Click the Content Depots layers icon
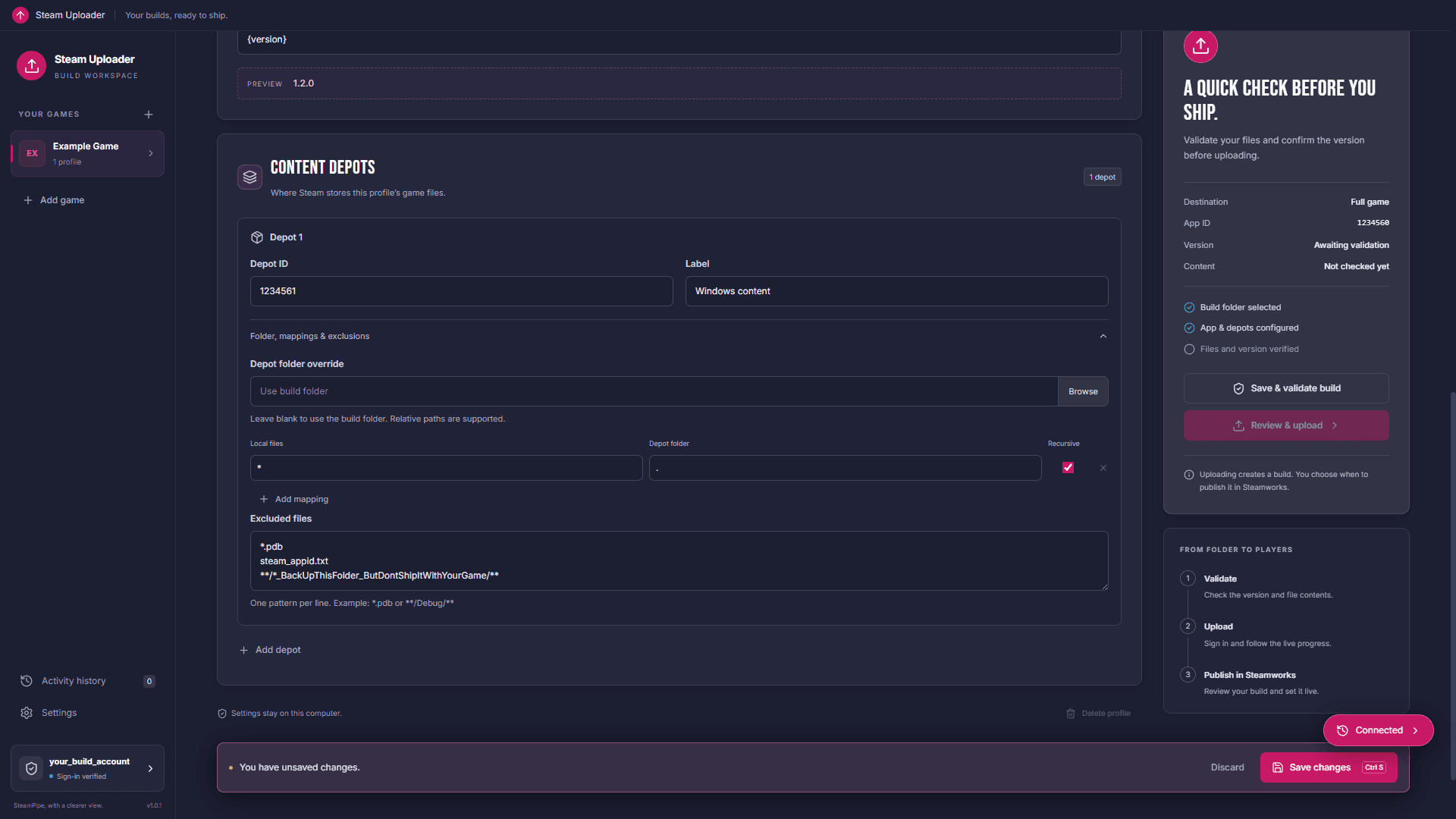The image size is (1456, 819). point(249,177)
